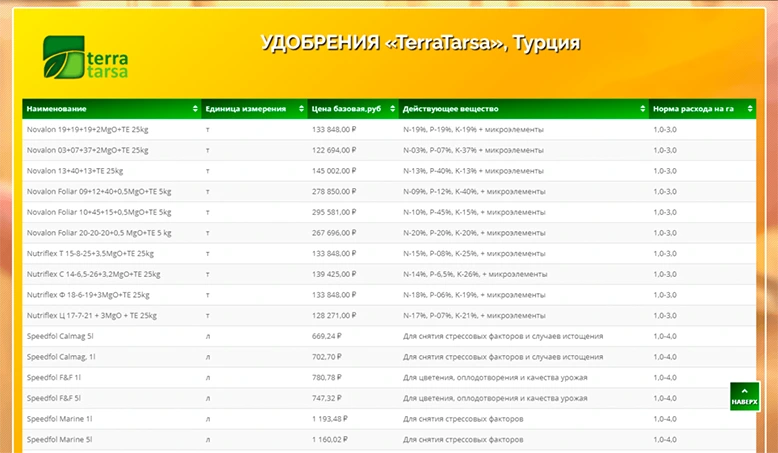Sort table by Наименование column arrows
The image size is (778, 453).
195,109
